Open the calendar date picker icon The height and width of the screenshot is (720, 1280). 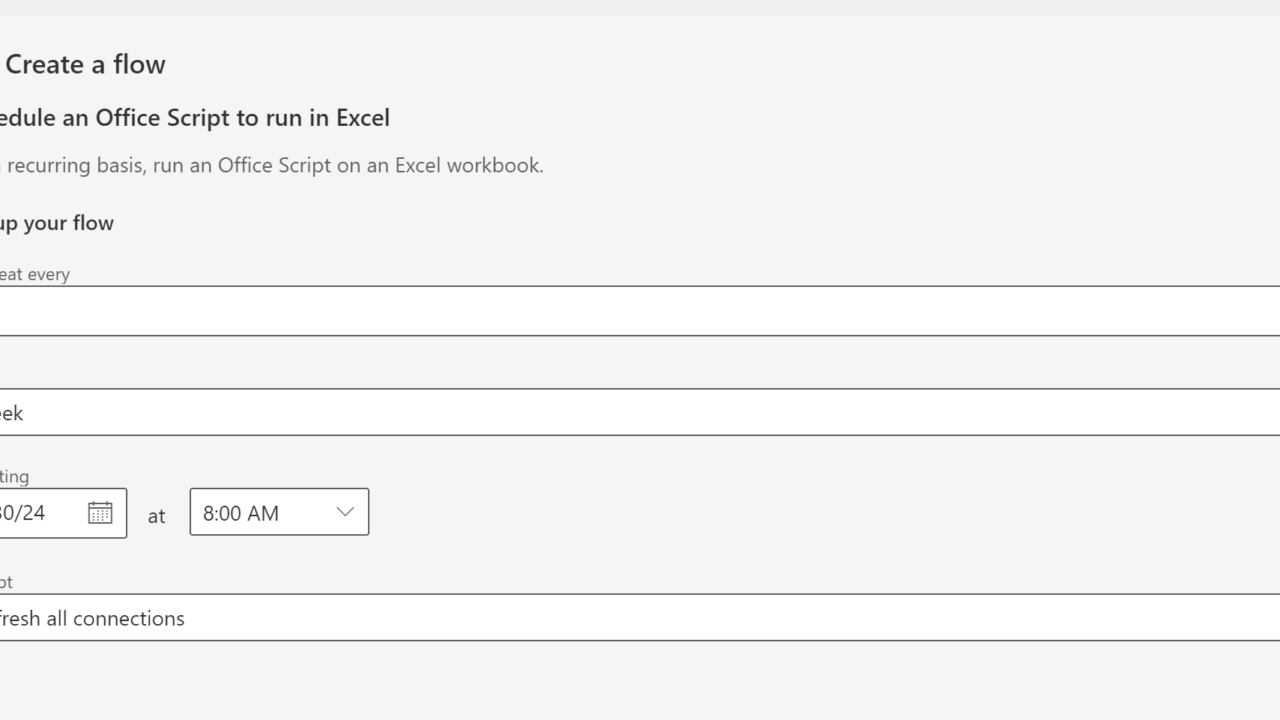100,513
